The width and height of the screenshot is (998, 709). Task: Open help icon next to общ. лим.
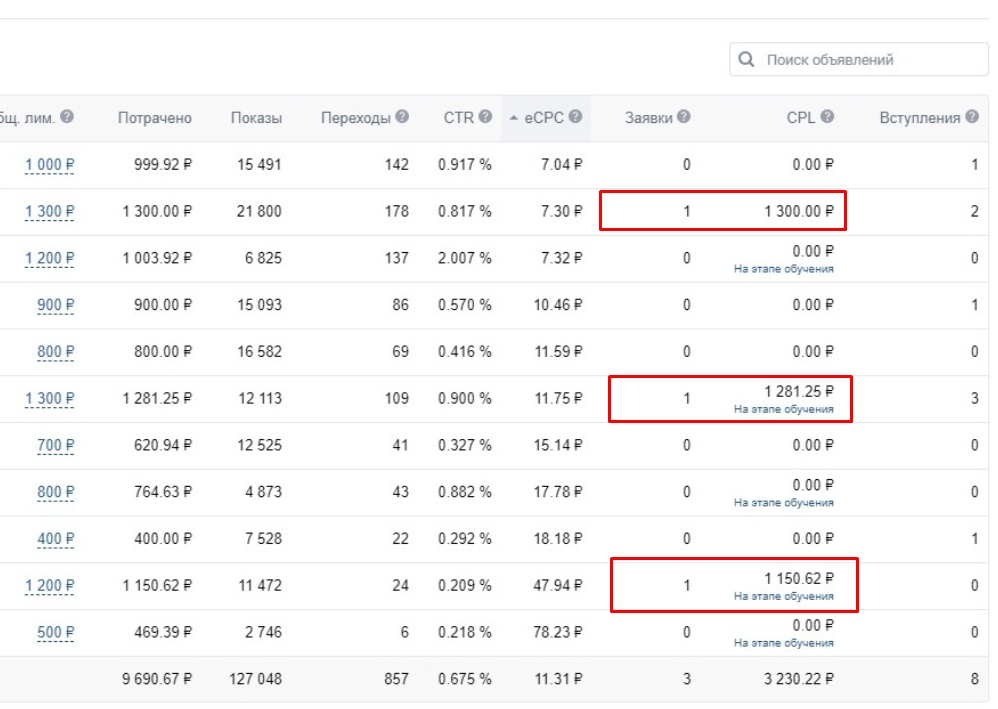67,116
